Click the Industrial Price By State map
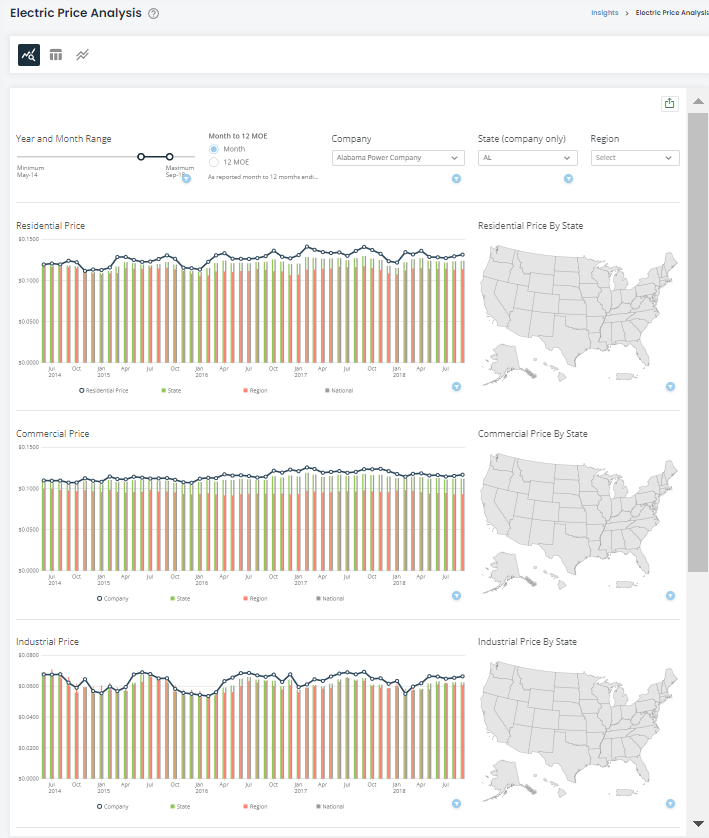Image resolution: width=709 pixels, height=838 pixels. pyautogui.click(x=579, y=731)
